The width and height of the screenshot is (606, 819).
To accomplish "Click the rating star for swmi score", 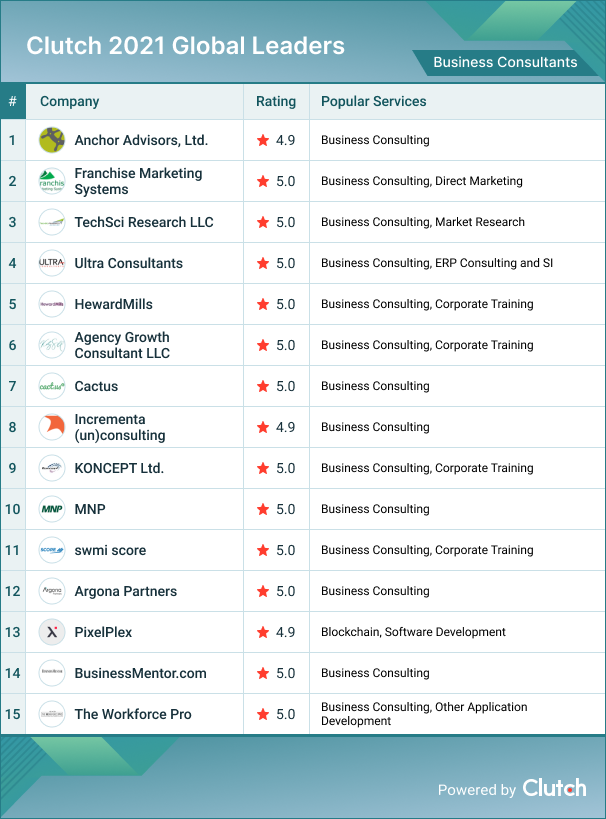I will (x=263, y=550).
